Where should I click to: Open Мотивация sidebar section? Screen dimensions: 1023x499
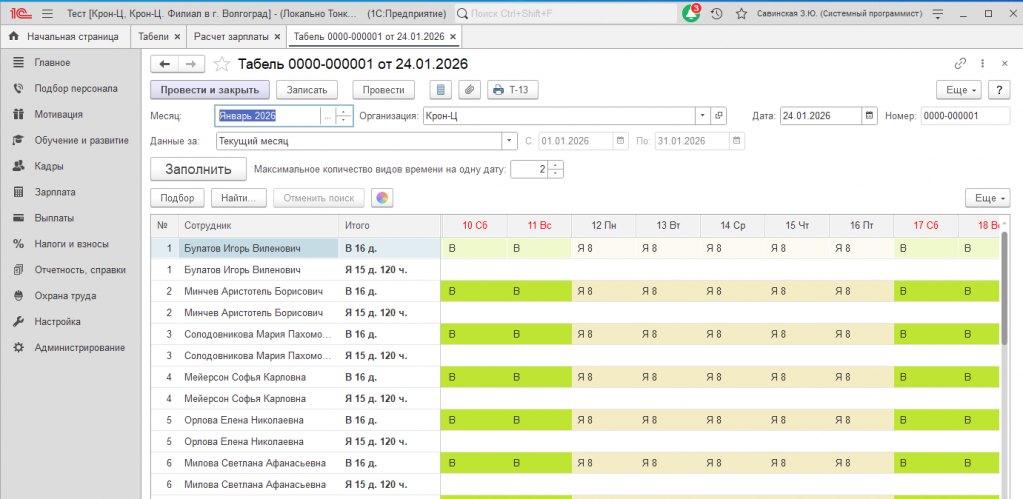coord(58,114)
